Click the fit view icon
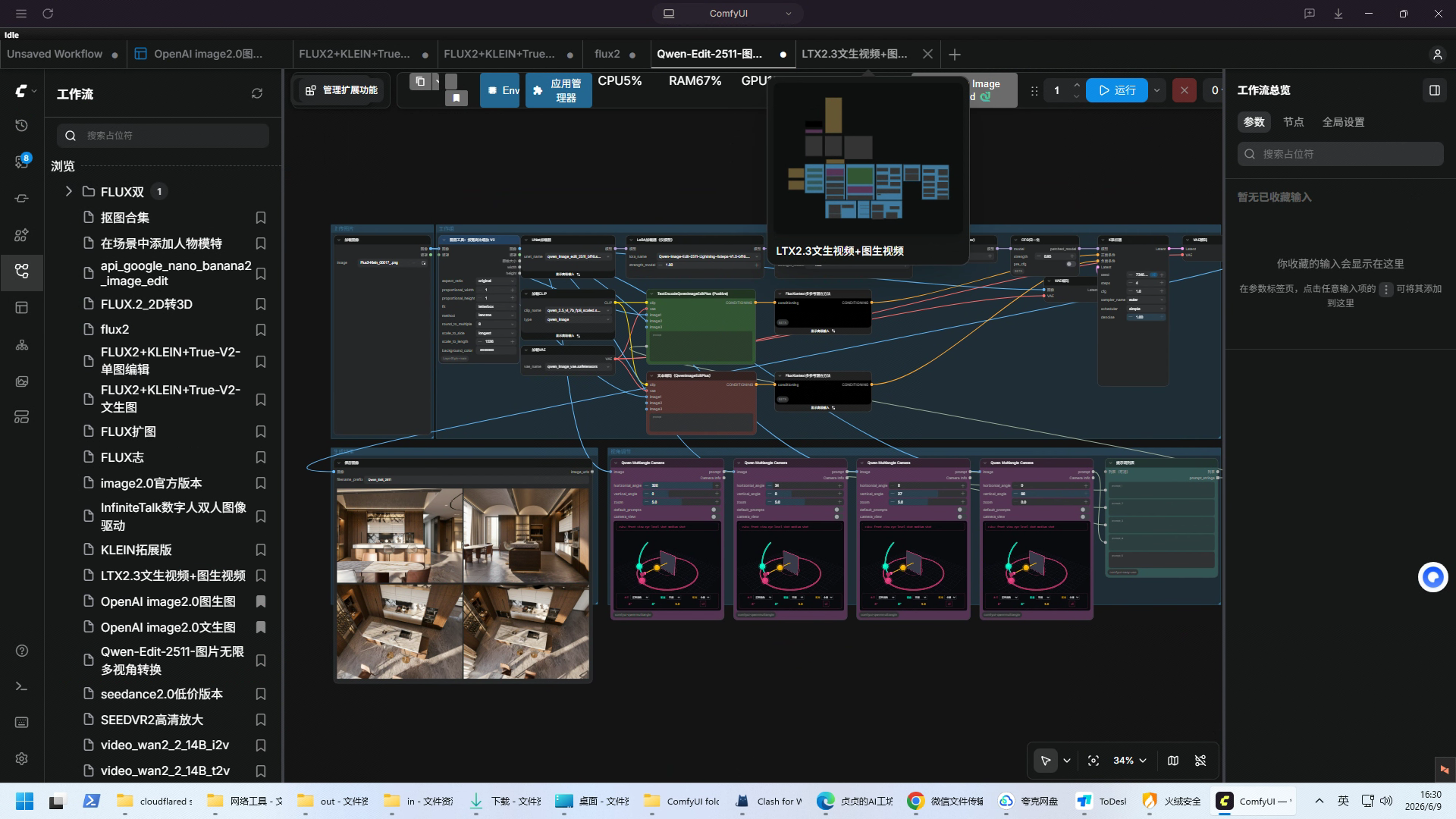 click(1094, 761)
